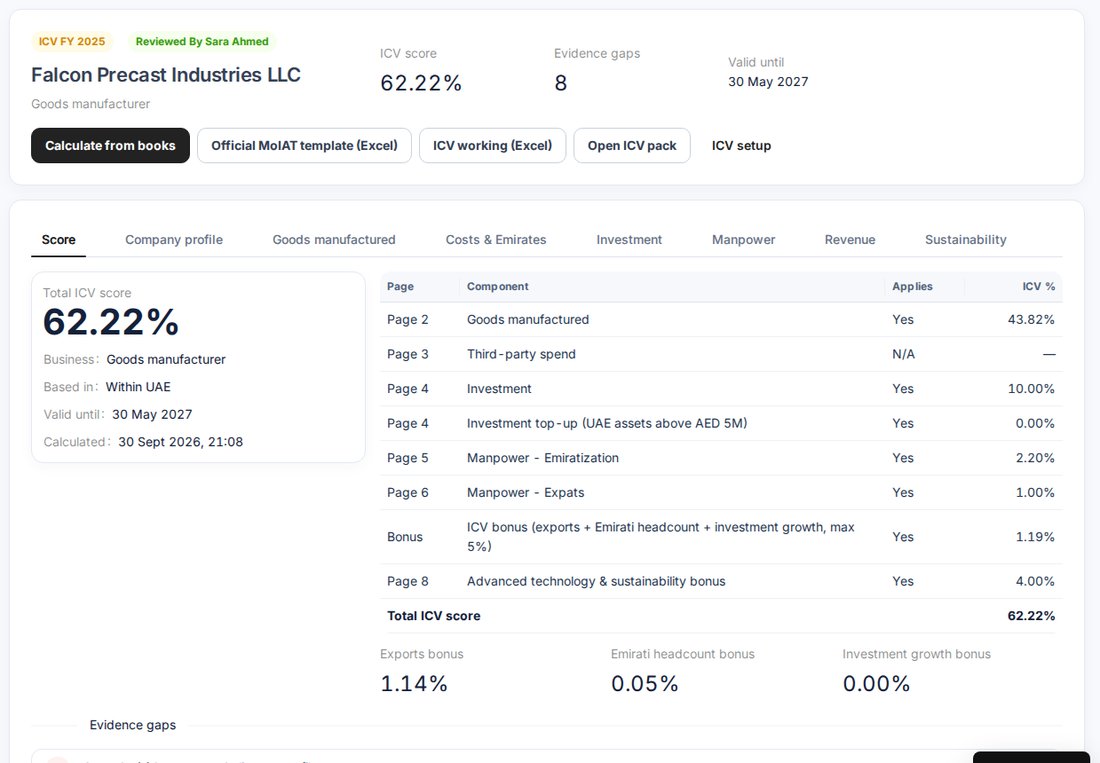1100x763 pixels.
Task: Select the ICV bonus row text
Action: coord(661,536)
